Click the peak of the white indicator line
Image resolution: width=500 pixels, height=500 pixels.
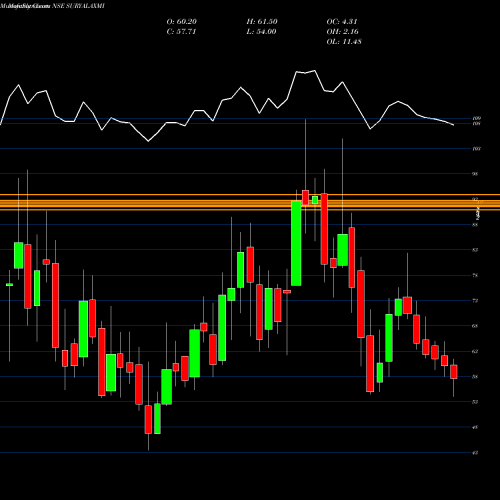point(314,71)
